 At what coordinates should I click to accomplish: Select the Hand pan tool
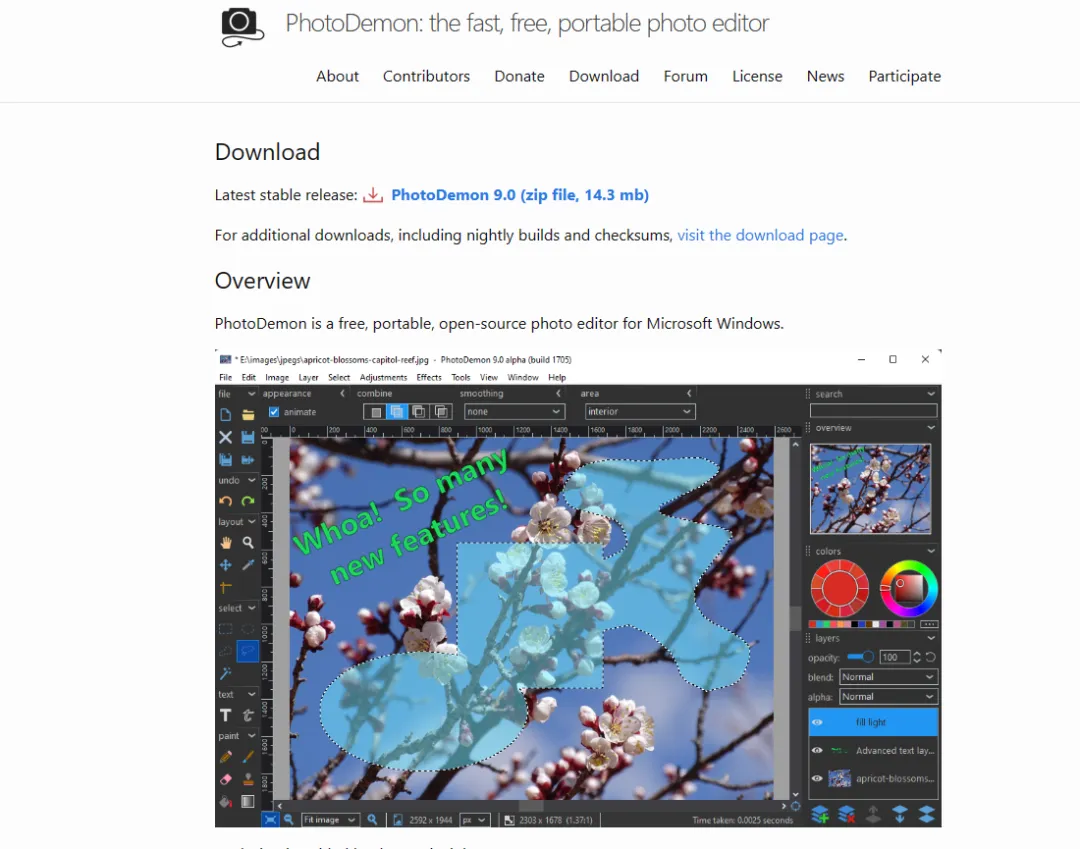(x=225, y=543)
